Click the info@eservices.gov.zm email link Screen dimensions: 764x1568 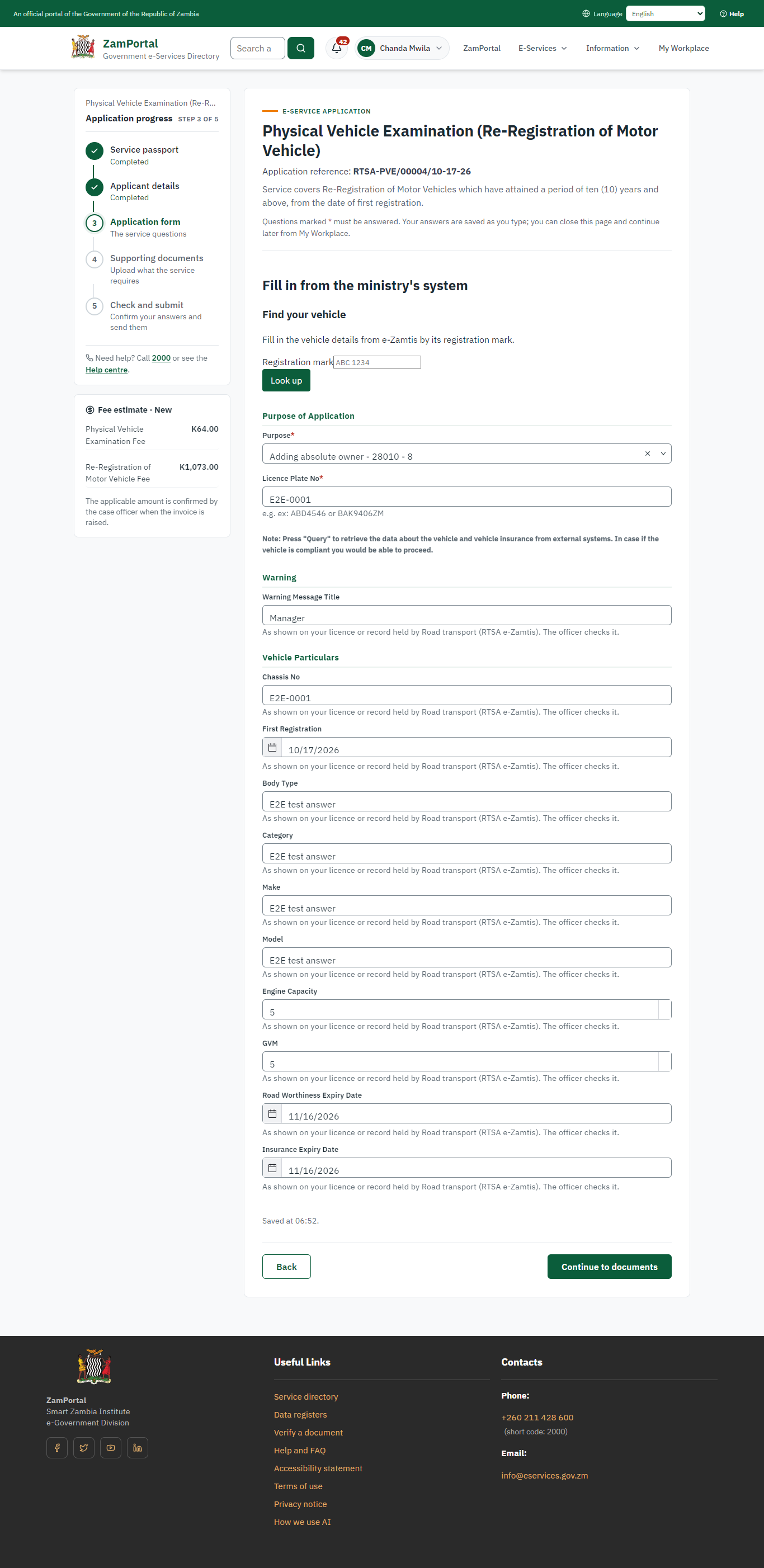click(x=544, y=1476)
